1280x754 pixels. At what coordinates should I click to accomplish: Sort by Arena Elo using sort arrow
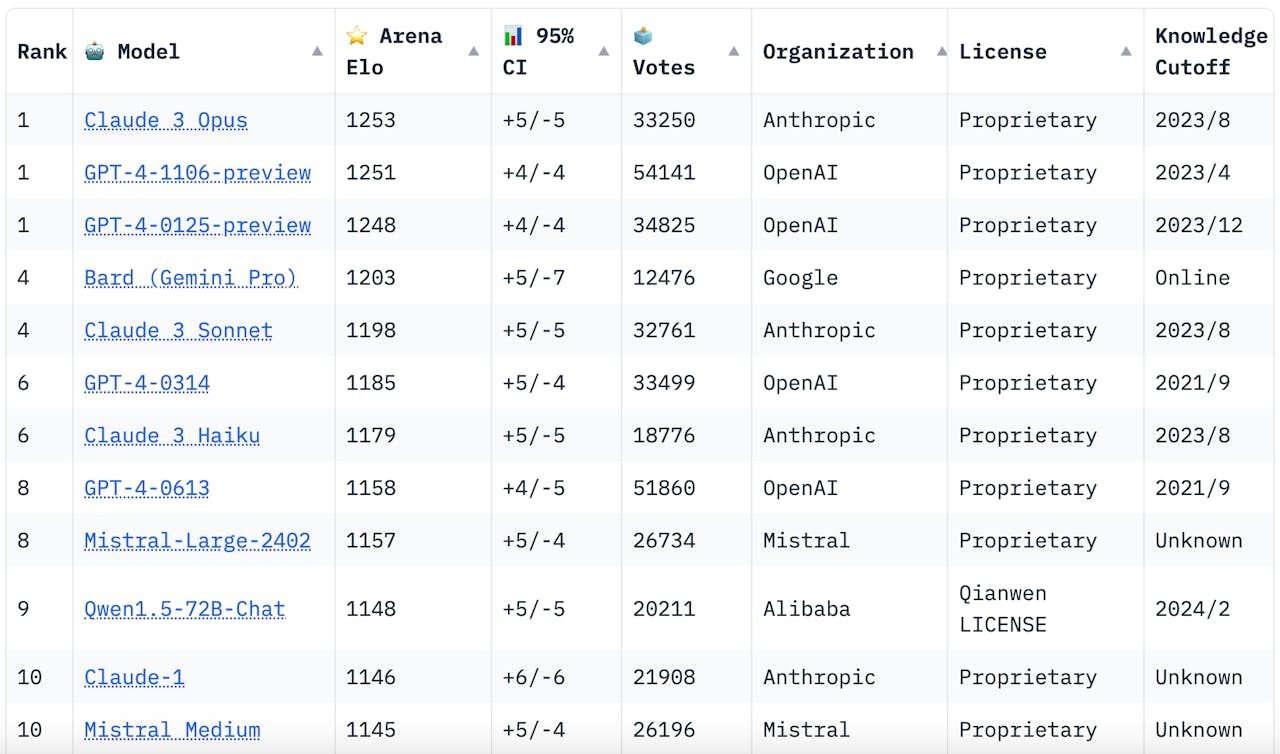click(x=474, y=51)
